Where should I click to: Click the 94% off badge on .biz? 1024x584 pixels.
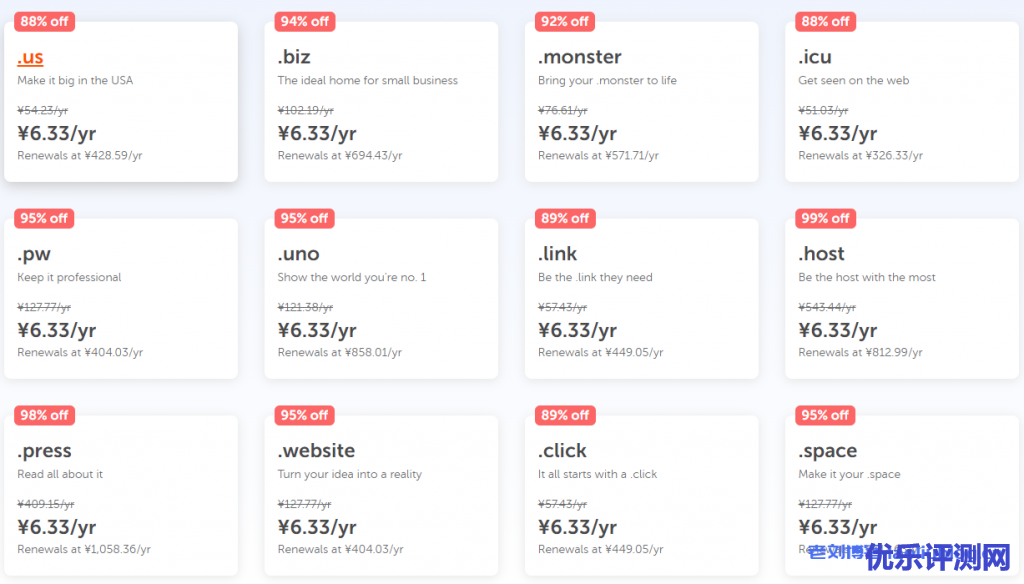305,21
